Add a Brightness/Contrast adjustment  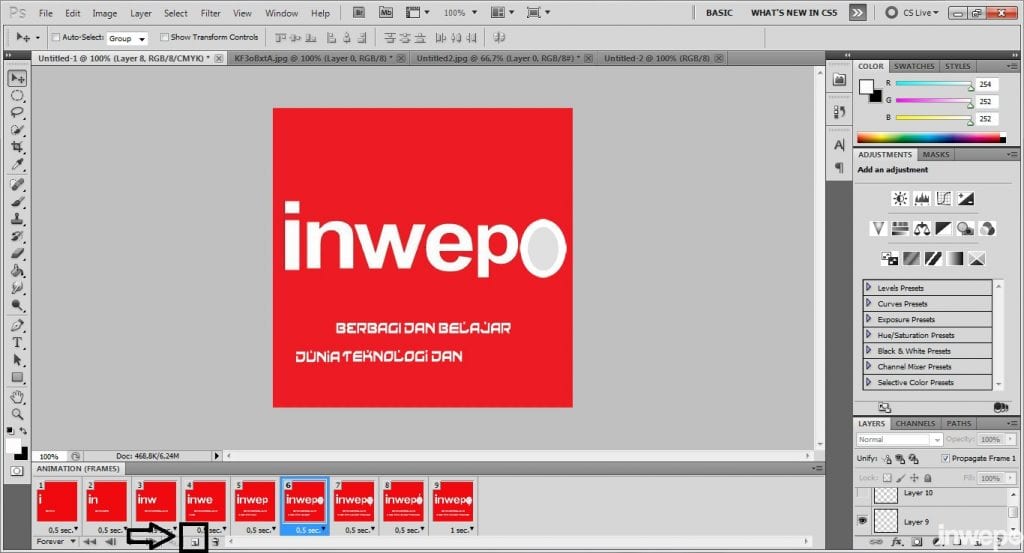pos(899,199)
